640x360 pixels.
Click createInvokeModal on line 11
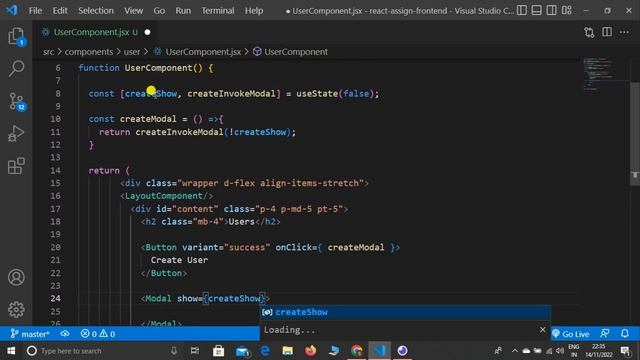[x=179, y=132]
